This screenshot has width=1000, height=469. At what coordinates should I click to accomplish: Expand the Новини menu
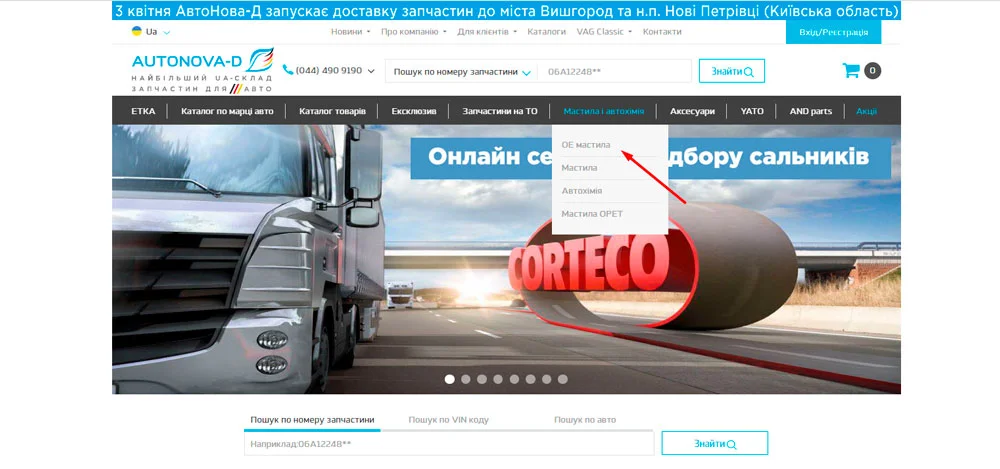point(349,32)
